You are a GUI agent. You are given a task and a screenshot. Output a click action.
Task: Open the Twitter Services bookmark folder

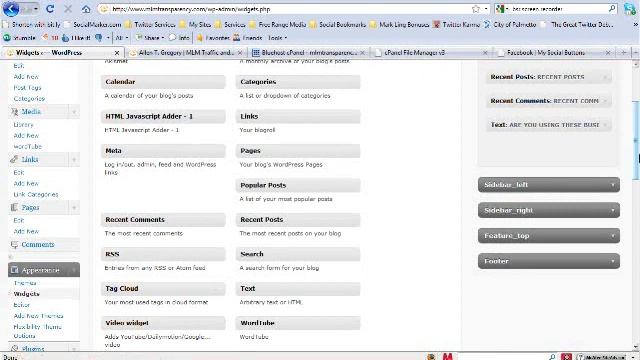point(150,24)
